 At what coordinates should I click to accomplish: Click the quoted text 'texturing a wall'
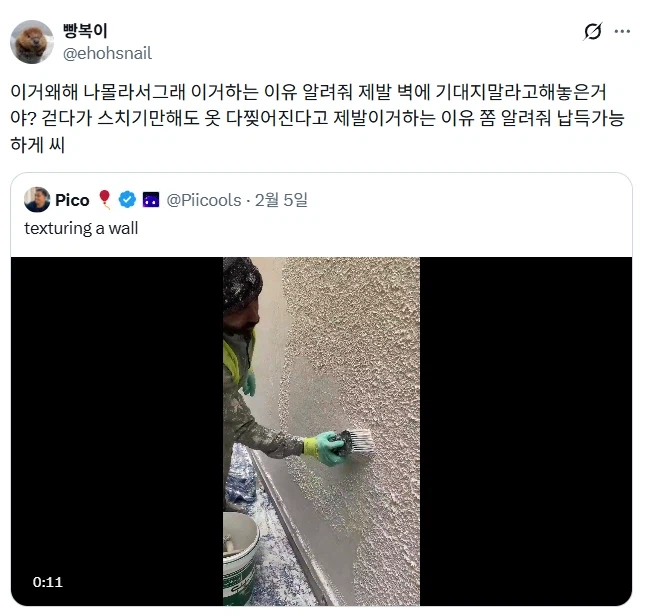81,228
